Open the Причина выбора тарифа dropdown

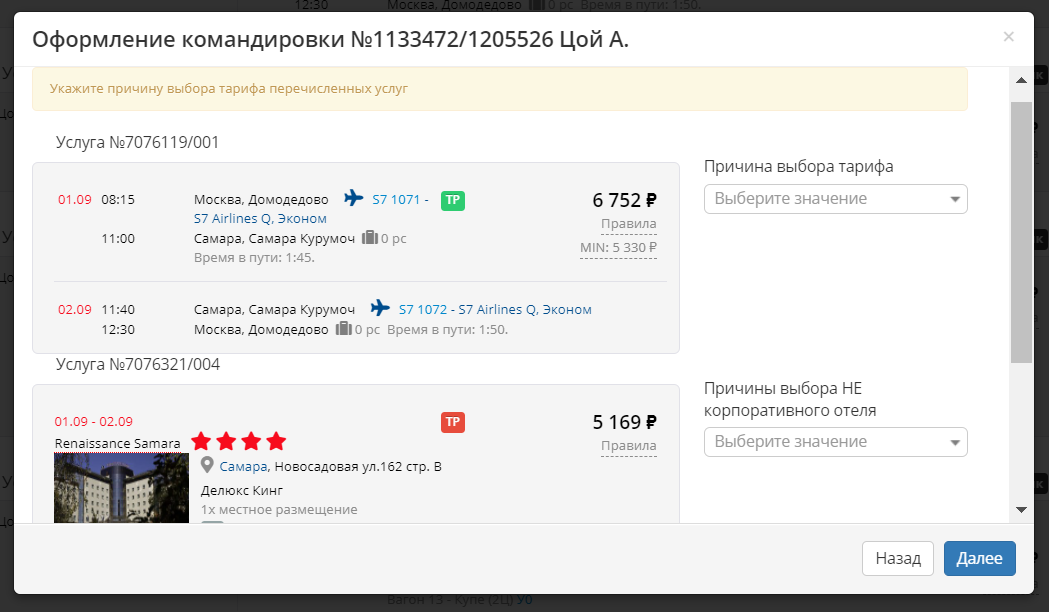coord(835,199)
